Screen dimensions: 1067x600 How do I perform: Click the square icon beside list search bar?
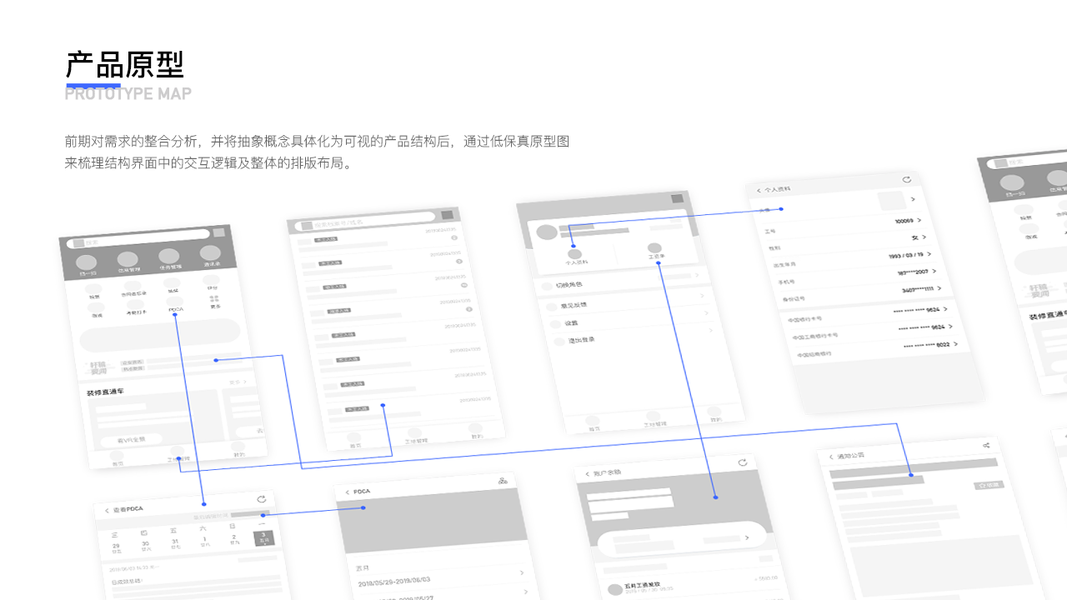(447, 215)
